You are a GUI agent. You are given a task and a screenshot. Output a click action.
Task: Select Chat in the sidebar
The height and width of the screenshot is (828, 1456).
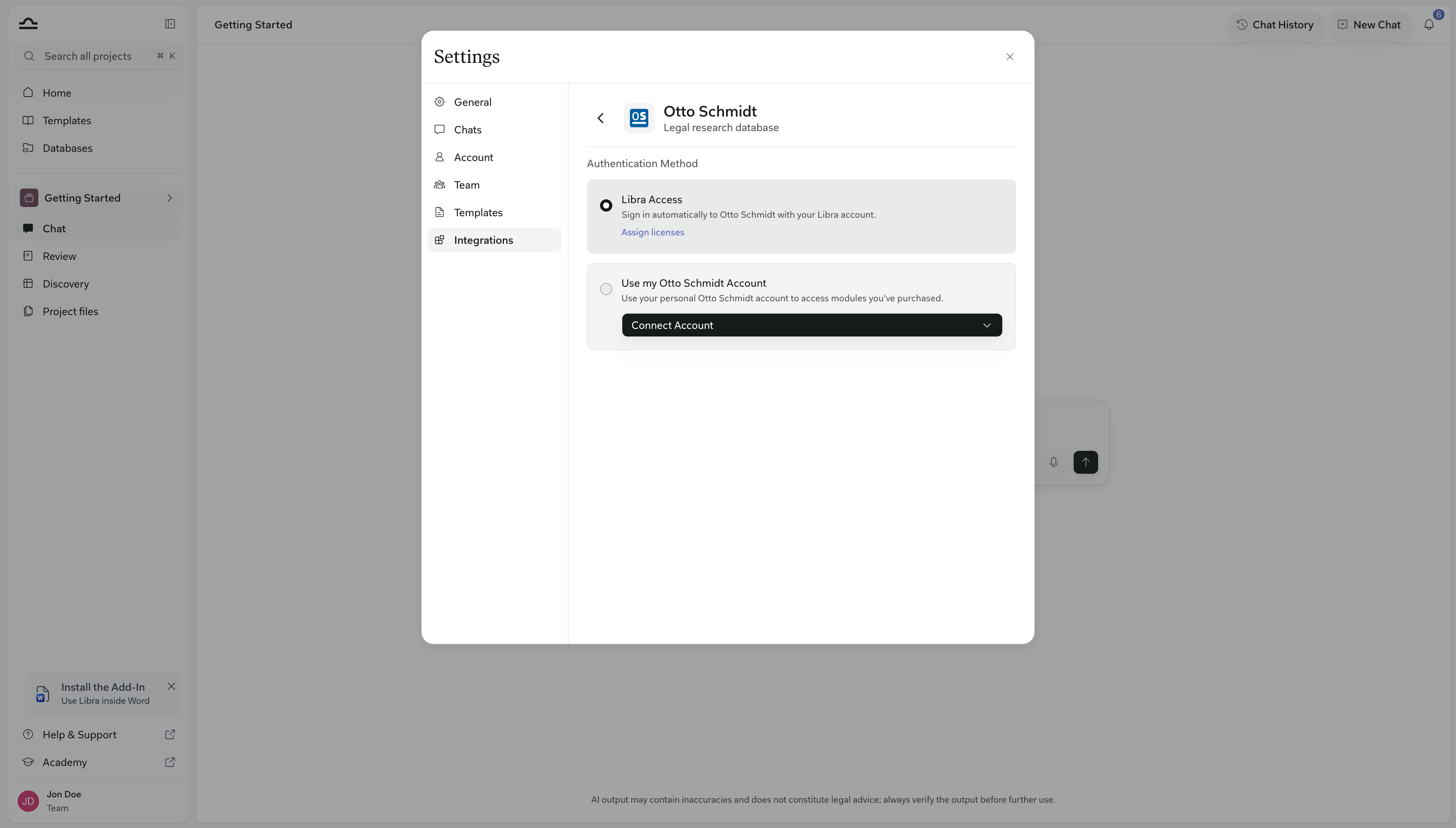(99, 228)
